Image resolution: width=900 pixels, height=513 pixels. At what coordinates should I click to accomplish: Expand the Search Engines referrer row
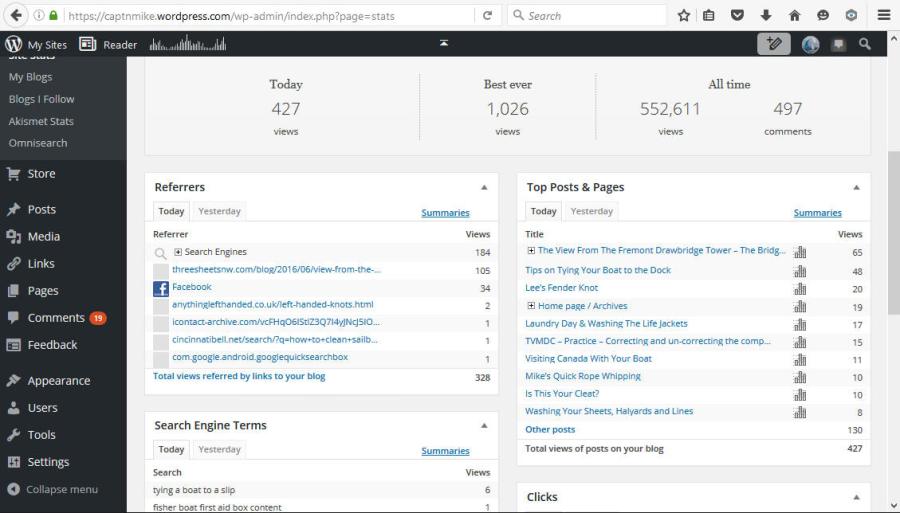(178, 252)
